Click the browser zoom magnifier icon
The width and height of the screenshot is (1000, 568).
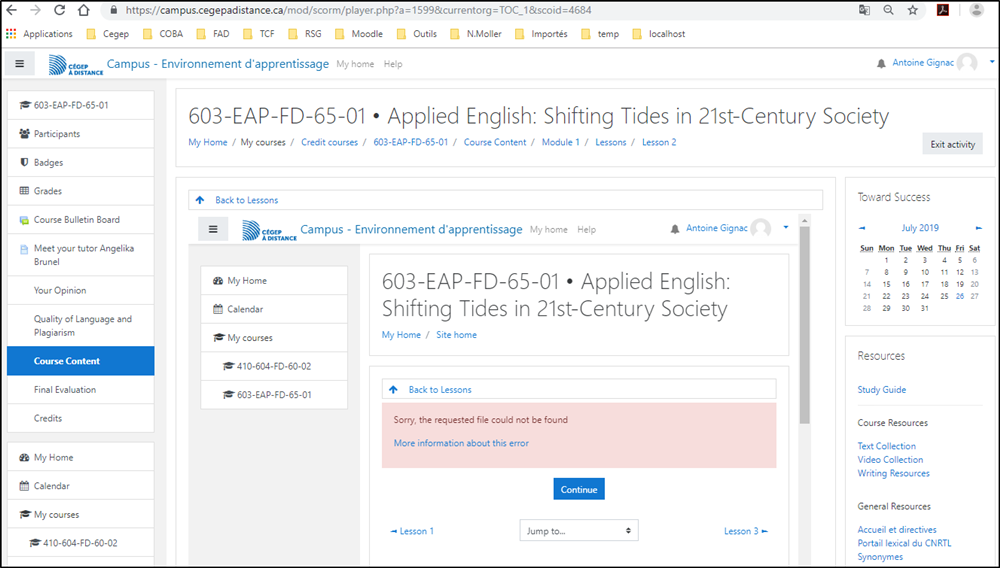coord(889,10)
